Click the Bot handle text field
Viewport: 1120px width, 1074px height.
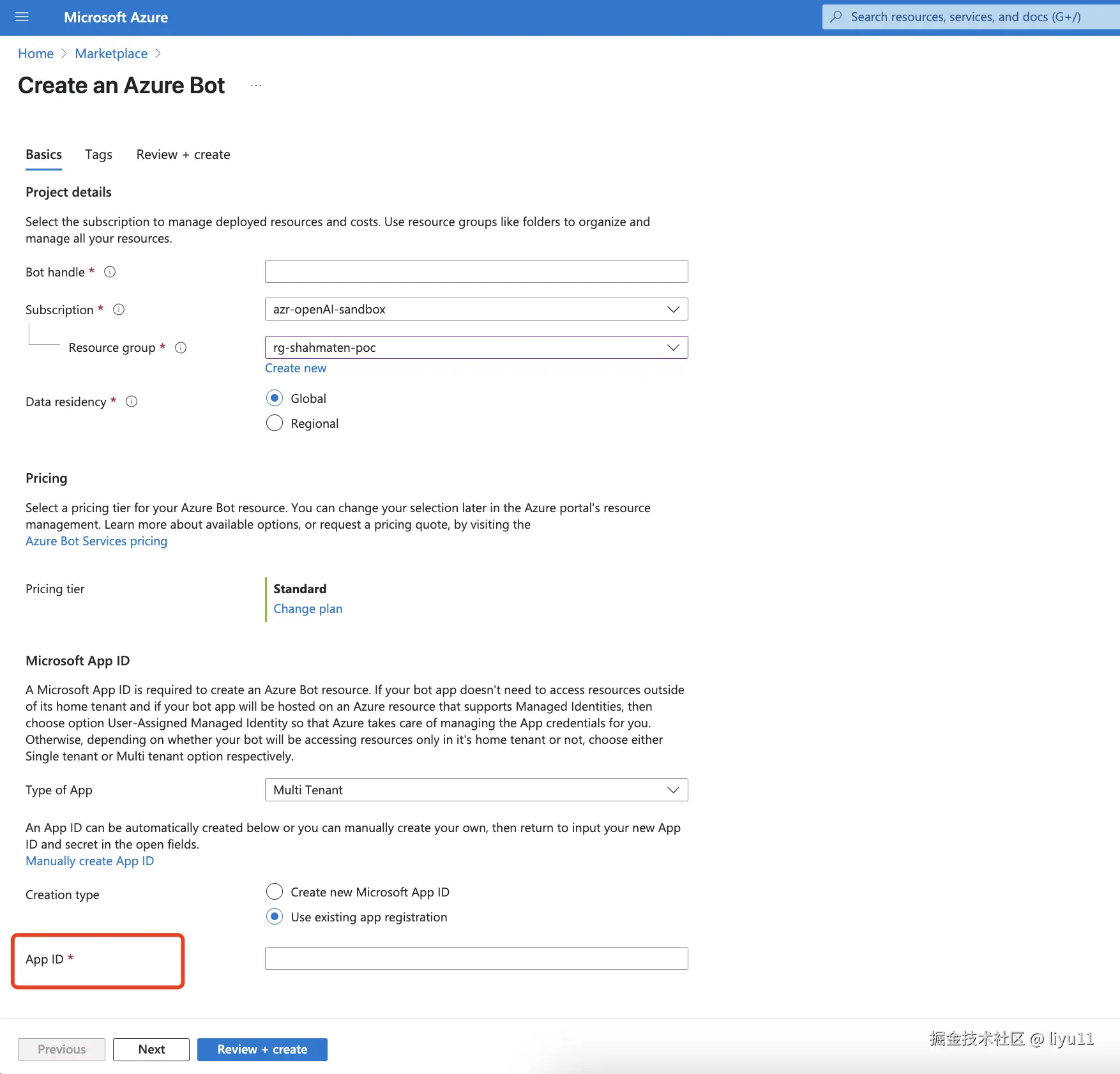point(476,271)
